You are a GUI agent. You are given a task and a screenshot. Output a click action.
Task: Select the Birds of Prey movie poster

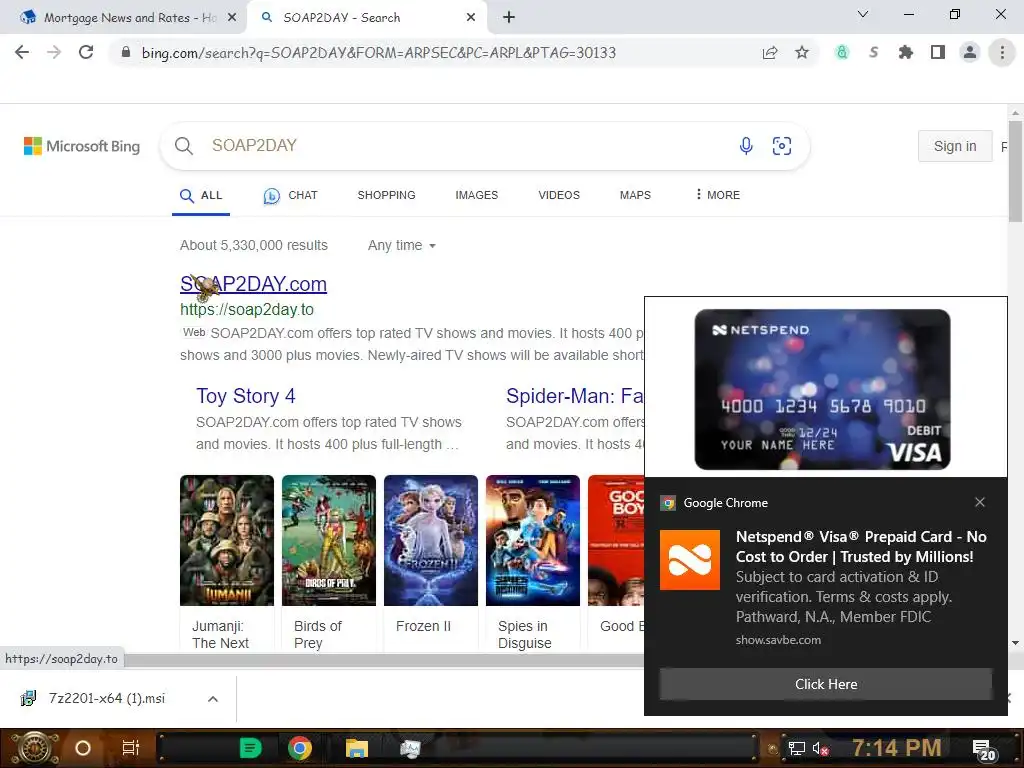(328, 541)
